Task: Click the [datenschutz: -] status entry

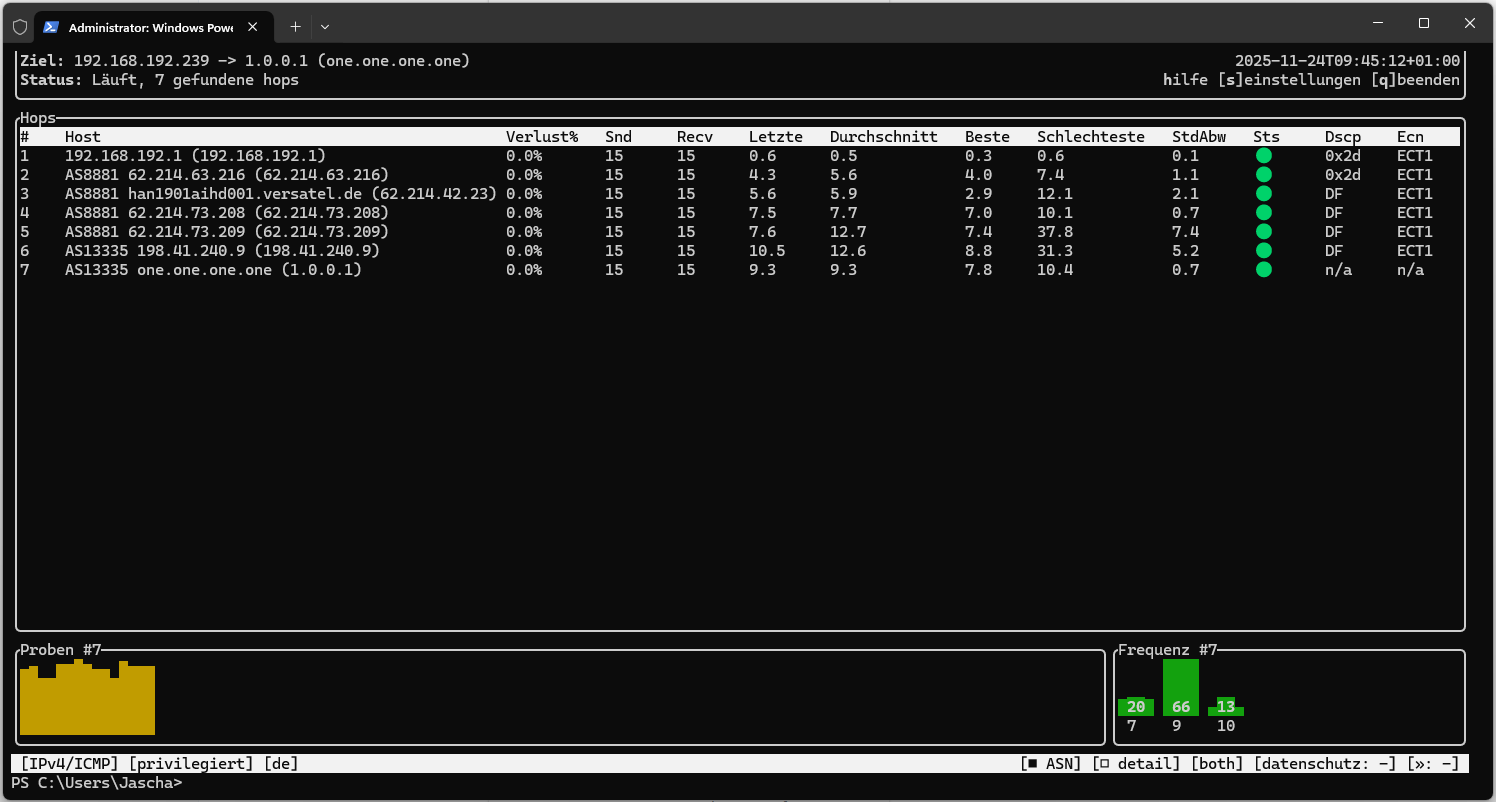Action: pos(1325,764)
